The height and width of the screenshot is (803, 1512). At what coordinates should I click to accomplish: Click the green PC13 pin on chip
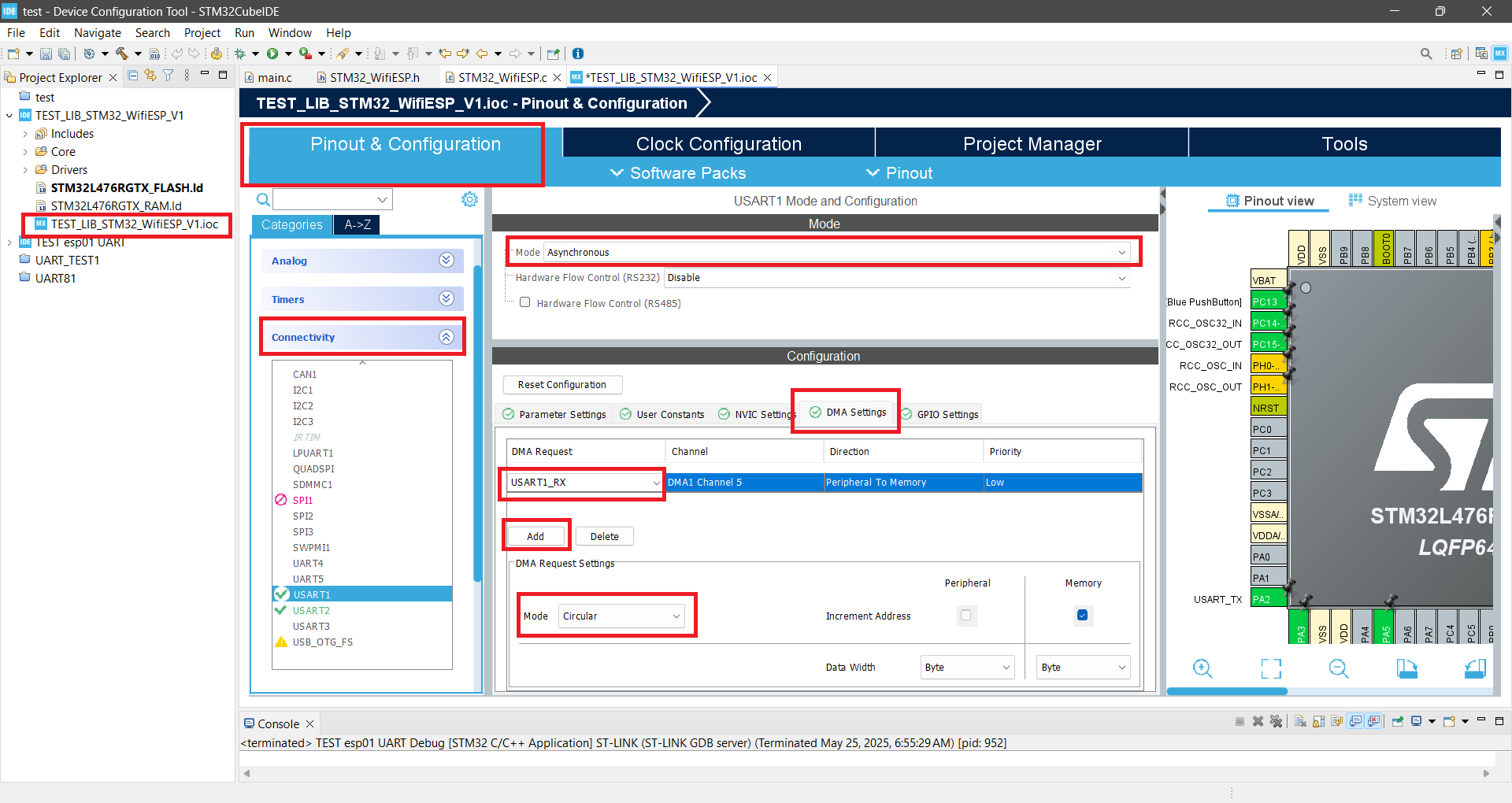point(1268,302)
